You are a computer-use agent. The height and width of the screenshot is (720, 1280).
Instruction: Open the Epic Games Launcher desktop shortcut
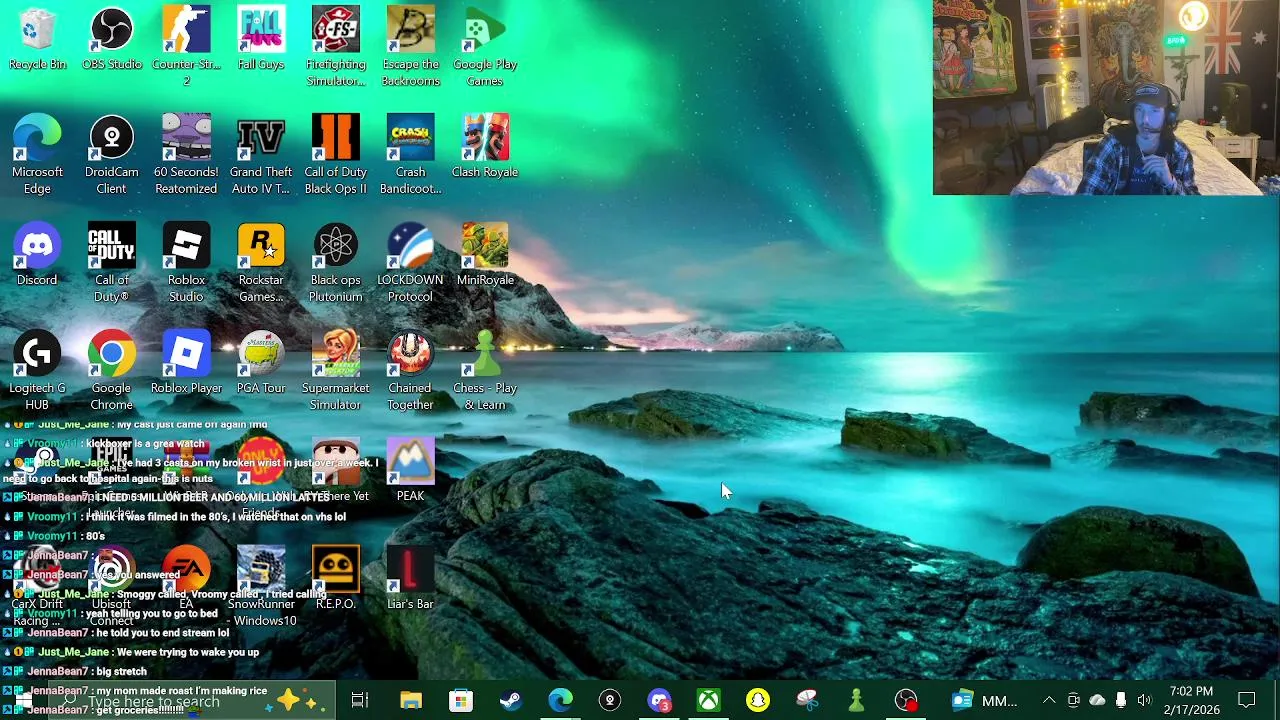tap(112, 479)
